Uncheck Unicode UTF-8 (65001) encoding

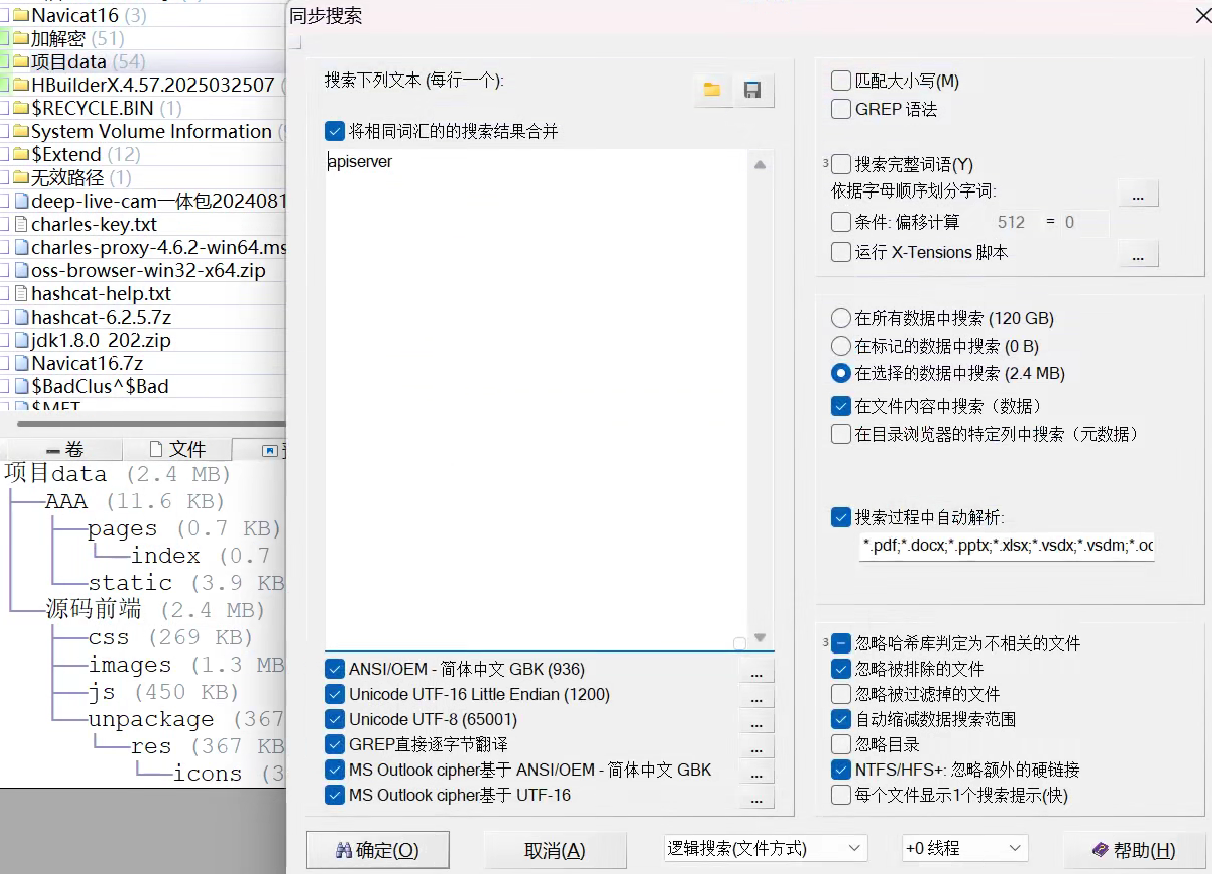[335, 720]
